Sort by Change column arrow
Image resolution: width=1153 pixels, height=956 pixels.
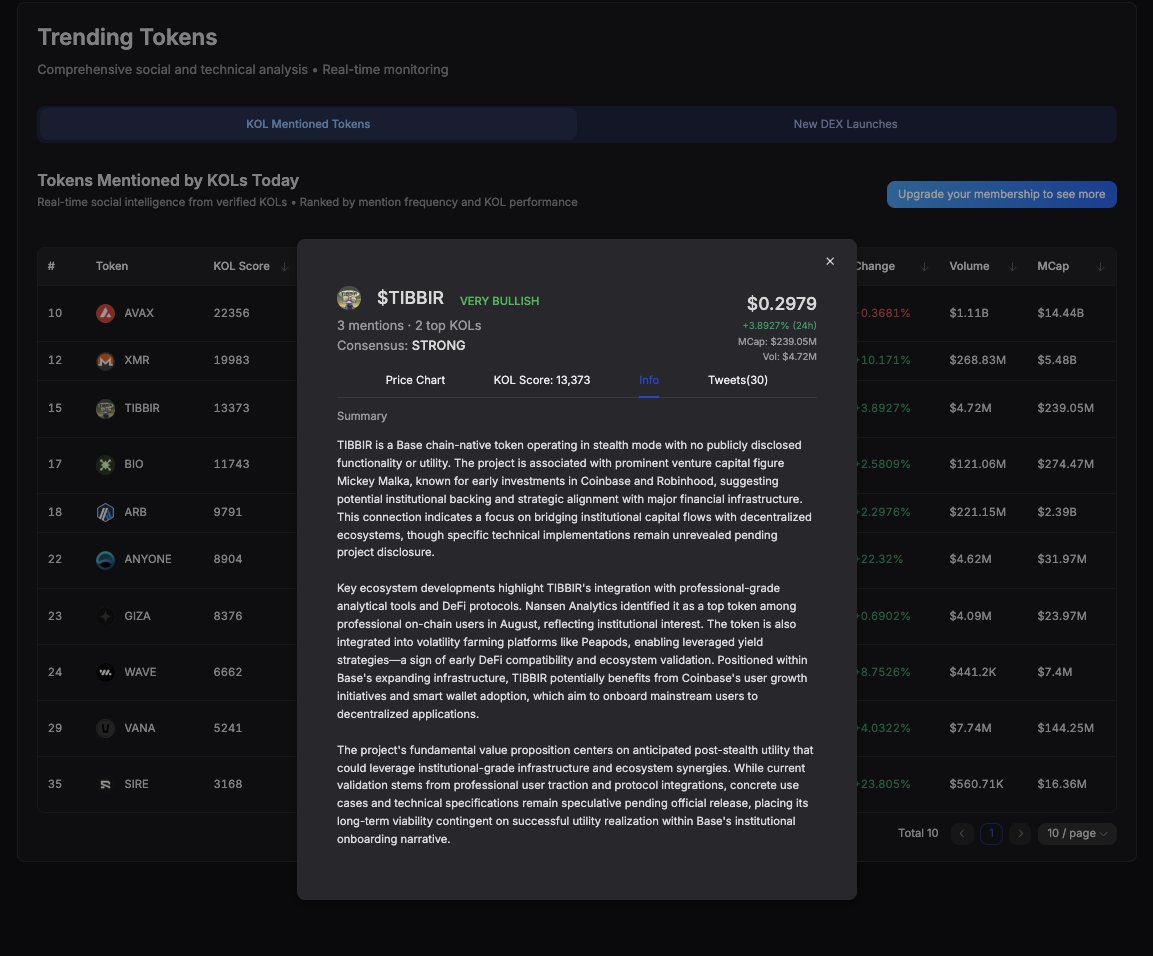tap(924, 266)
